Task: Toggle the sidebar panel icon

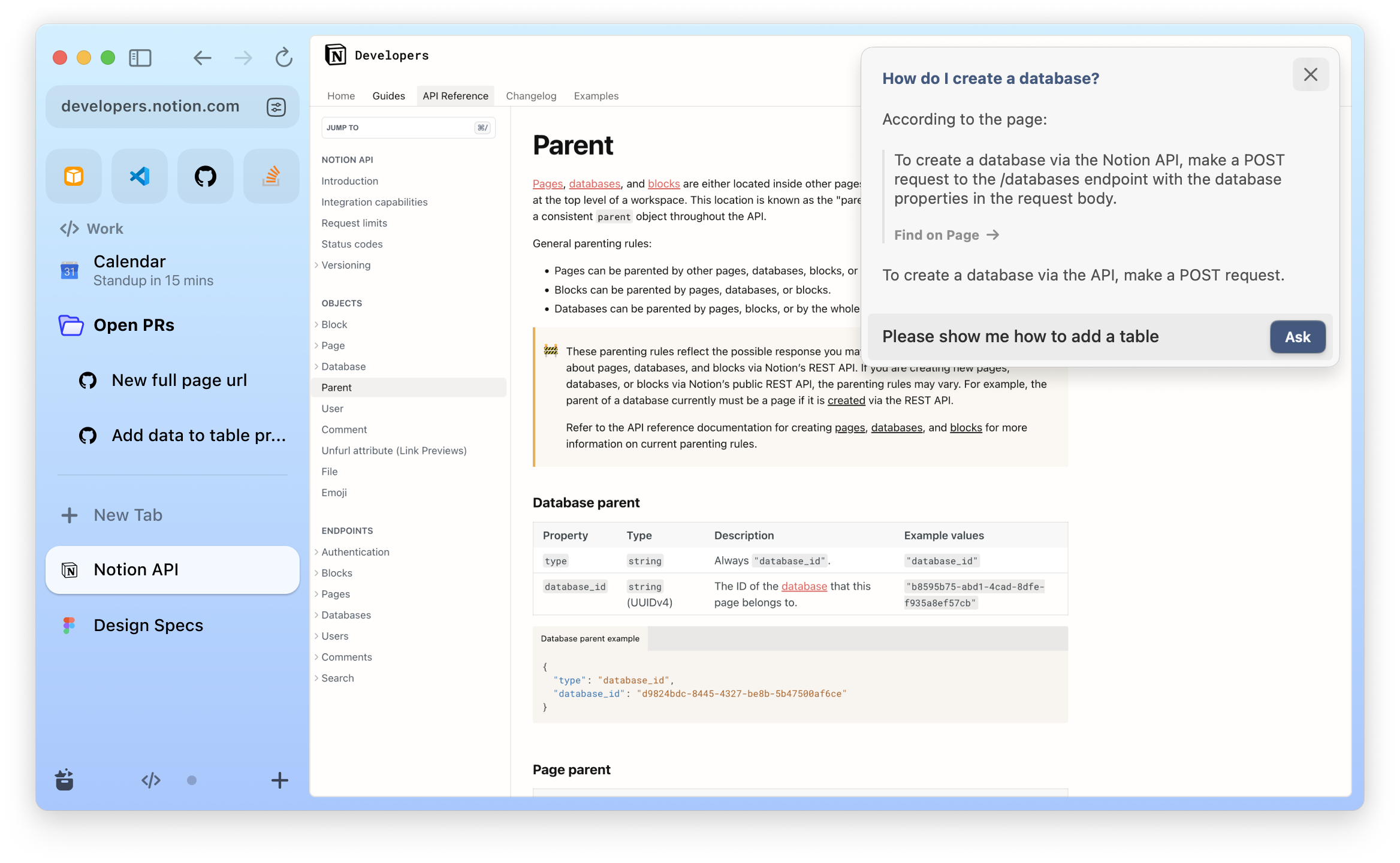Action: (140, 58)
